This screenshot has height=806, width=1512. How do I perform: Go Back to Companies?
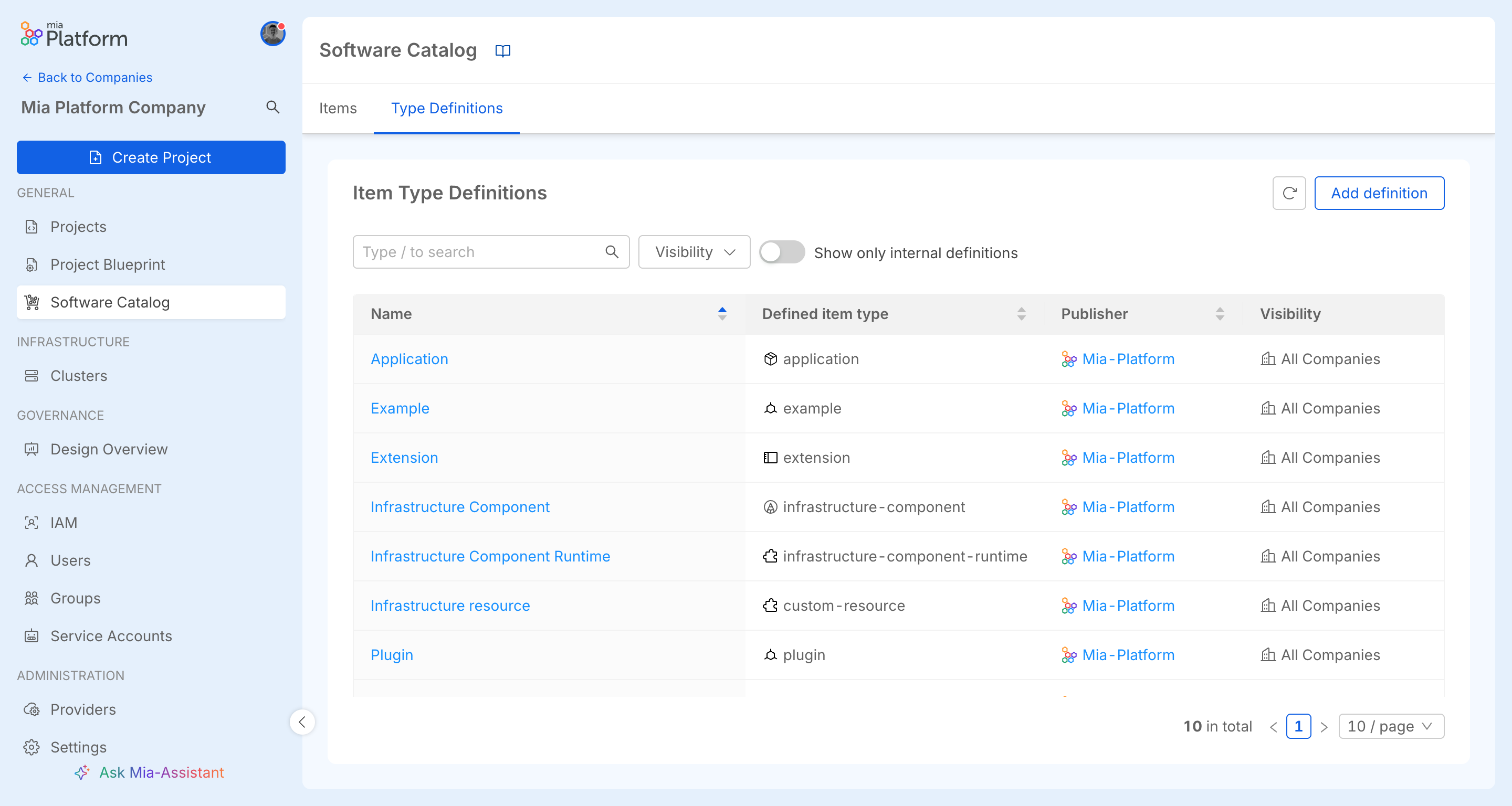(x=87, y=78)
